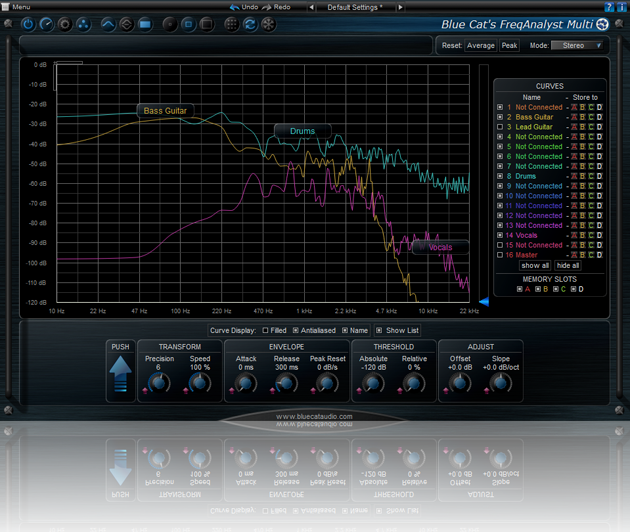
Task: Hide the Vocals curve checkbox
Action: 500,235
